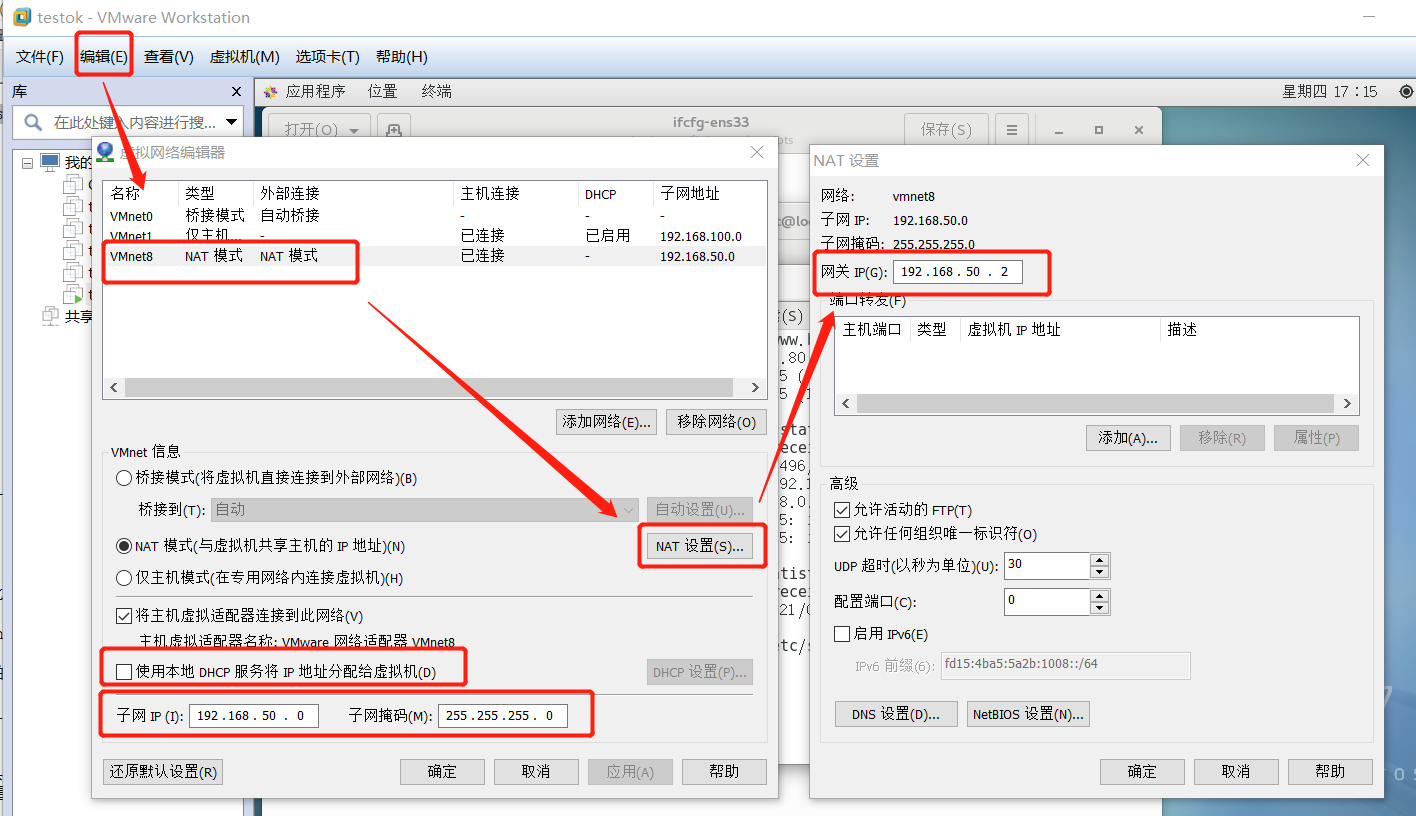The width and height of the screenshot is (1416, 816).
Task: Open the 终端 menu in guest top bar
Action: 436,92
